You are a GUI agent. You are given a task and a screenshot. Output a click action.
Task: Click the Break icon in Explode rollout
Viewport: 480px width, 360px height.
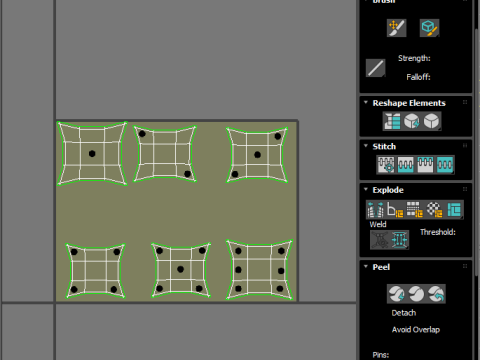(376, 210)
